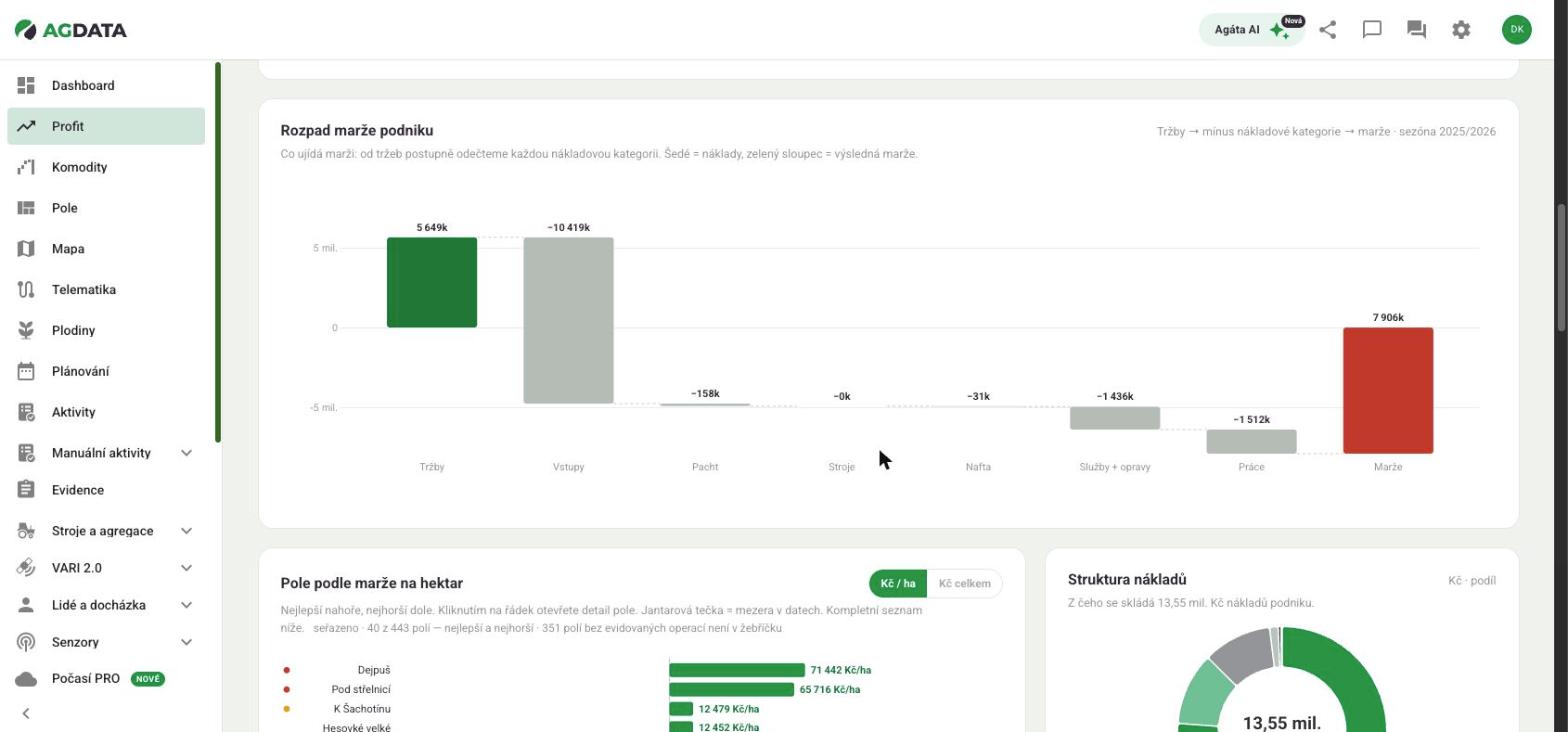The width and height of the screenshot is (1568, 732).
Task: Click the sidebar green scrollbar
Action: point(218,252)
